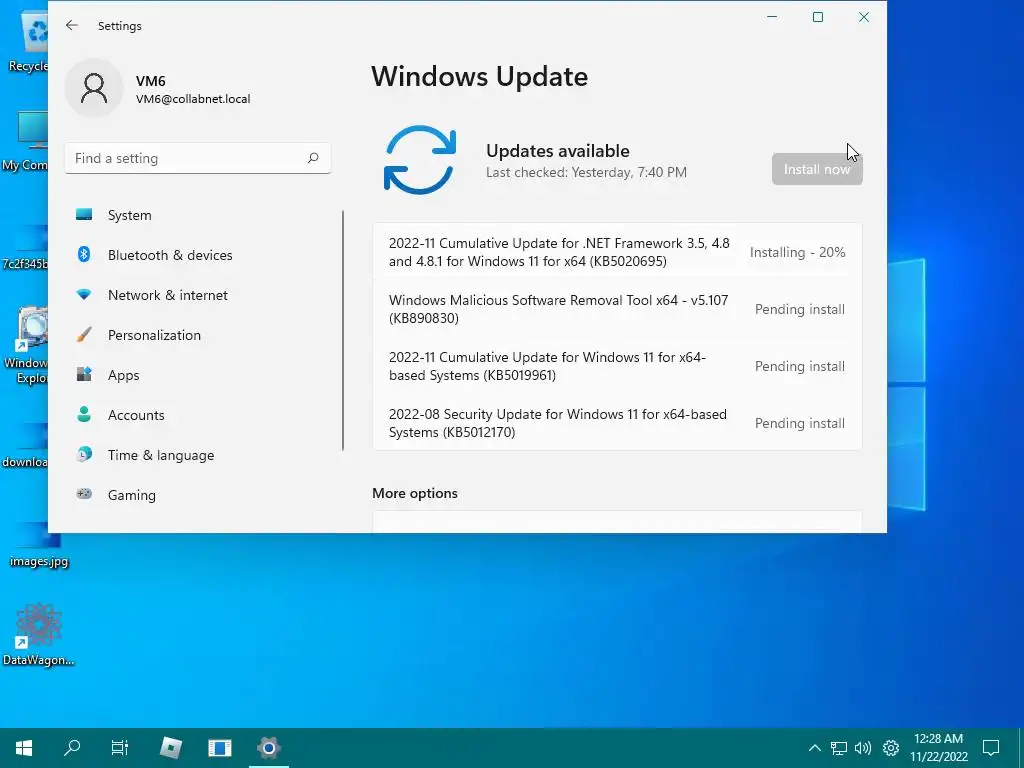Click the Find a setting field
Image resolution: width=1024 pixels, height=768 pixels.
click(198, 158)
